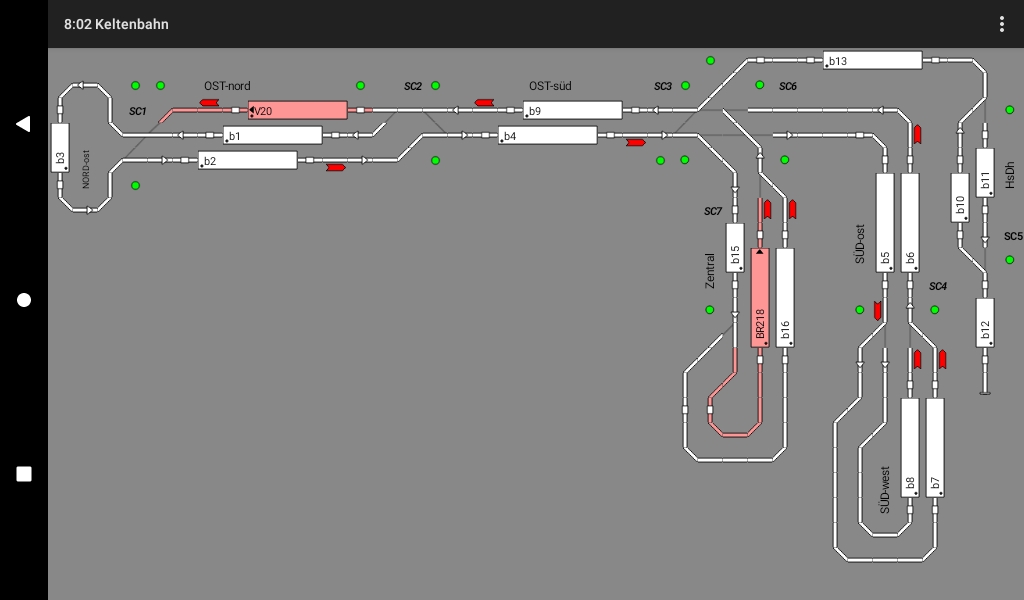1024x600 pixels.
Task: Toggle the red signal left of V20 block
Action: 209,102
